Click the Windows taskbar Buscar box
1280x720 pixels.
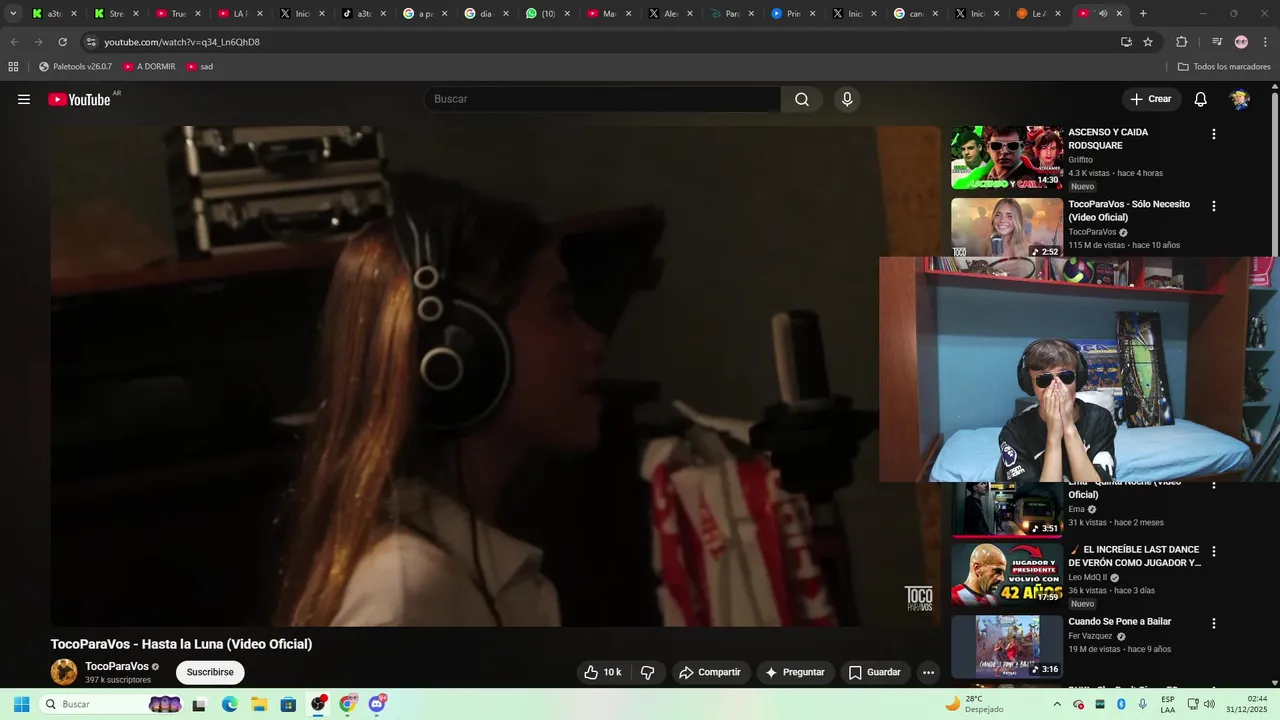click(x=112, y=704)
